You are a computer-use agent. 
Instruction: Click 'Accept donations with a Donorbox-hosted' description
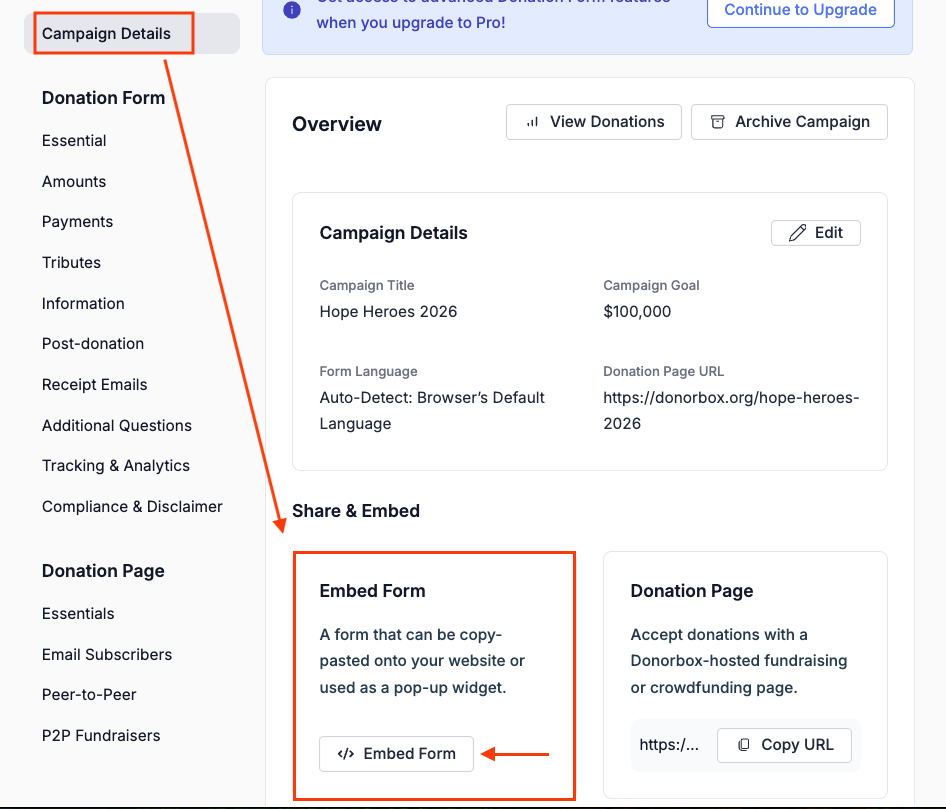pos(739,661)
